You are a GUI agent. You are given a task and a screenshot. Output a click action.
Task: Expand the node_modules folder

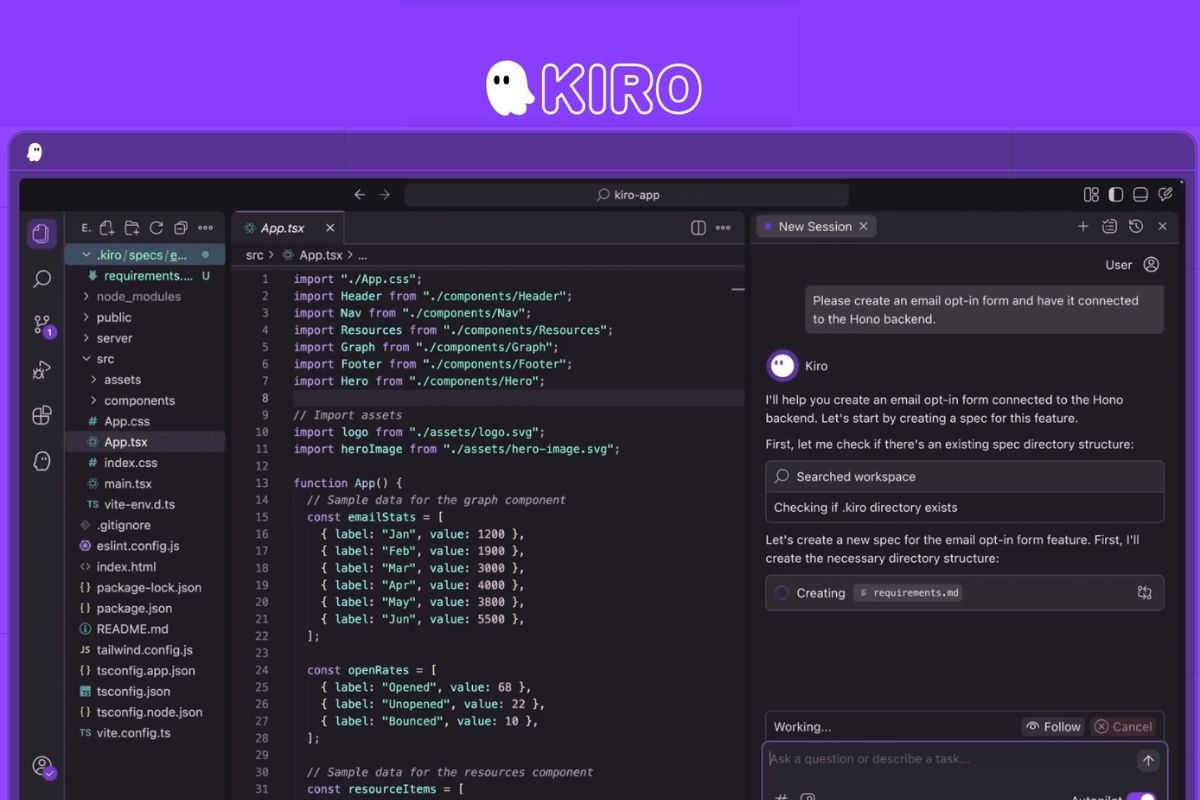145,296
